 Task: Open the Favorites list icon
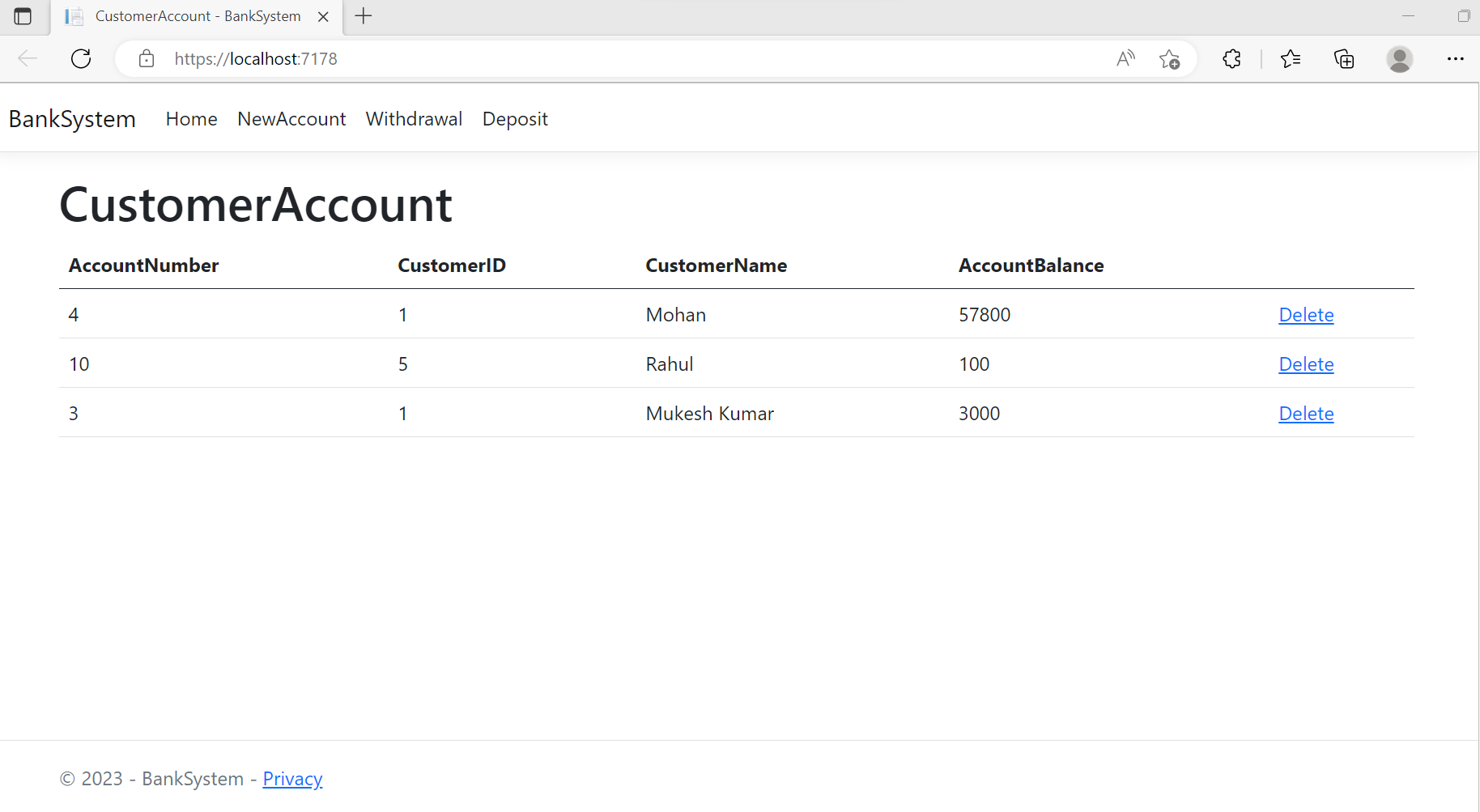tap(1291, 58)
